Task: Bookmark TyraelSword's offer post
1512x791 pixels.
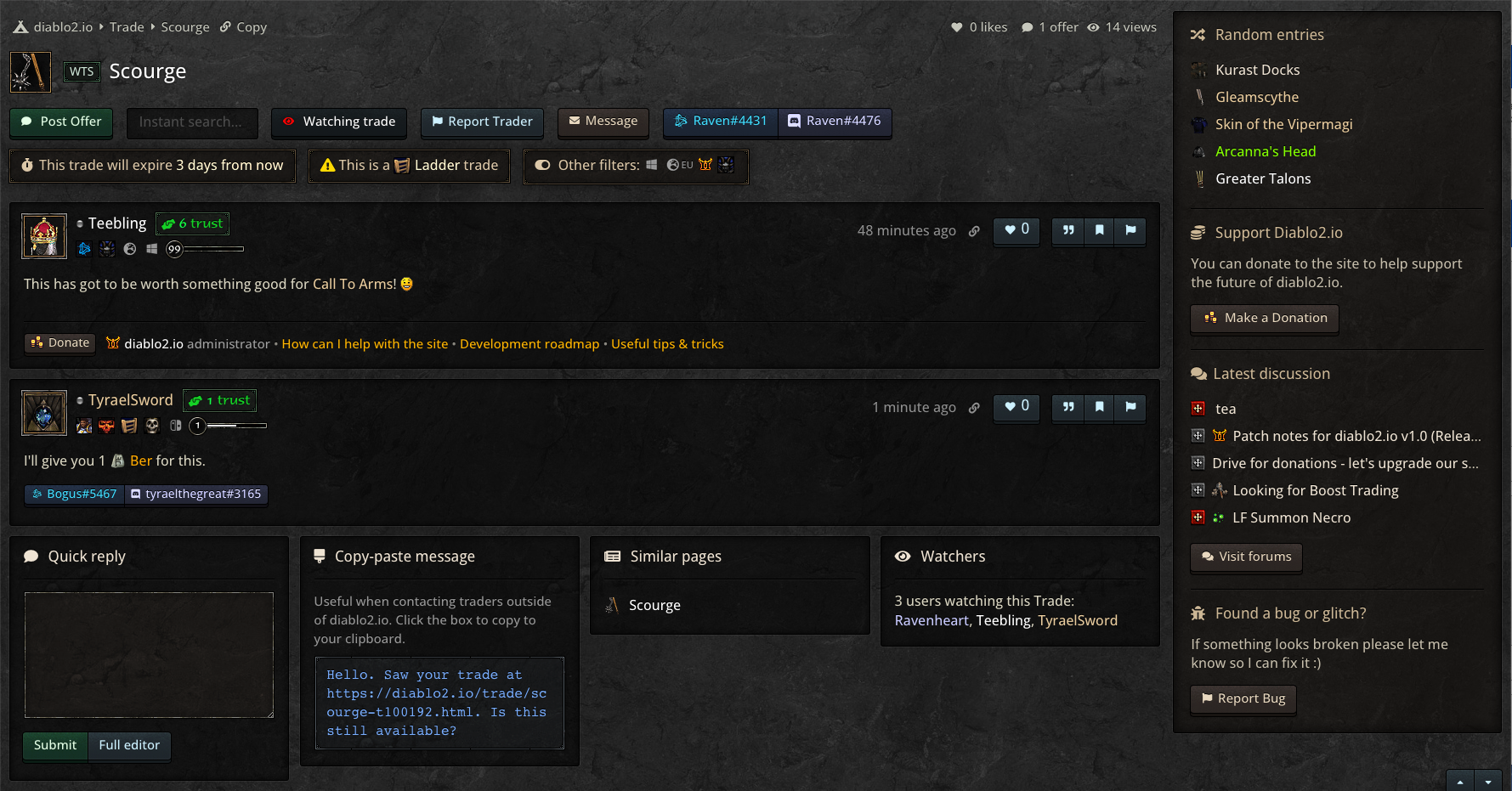Action: tap(1100, 407)
